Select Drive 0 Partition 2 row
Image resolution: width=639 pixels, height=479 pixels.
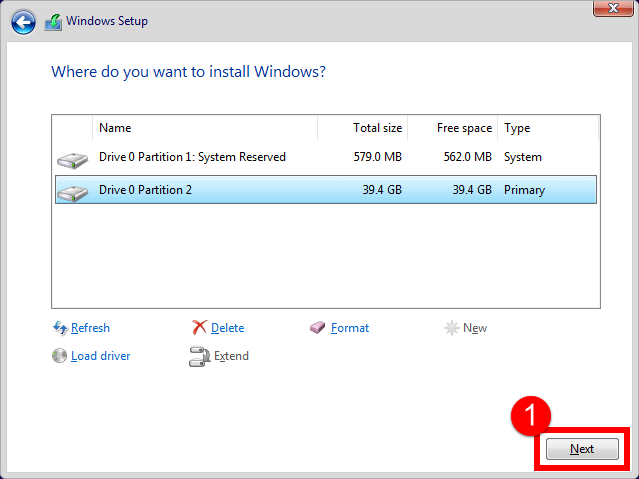click(x=326, y=190)
